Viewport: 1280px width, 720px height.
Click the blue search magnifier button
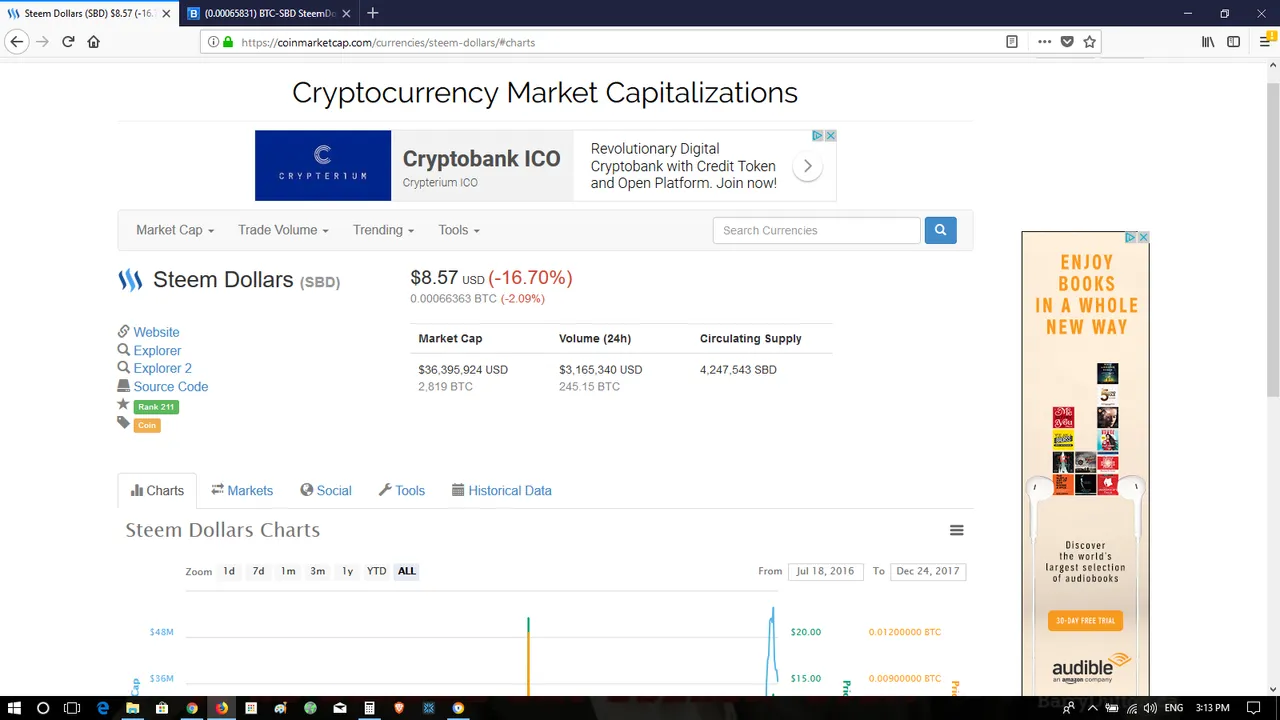tap(940, 230)
